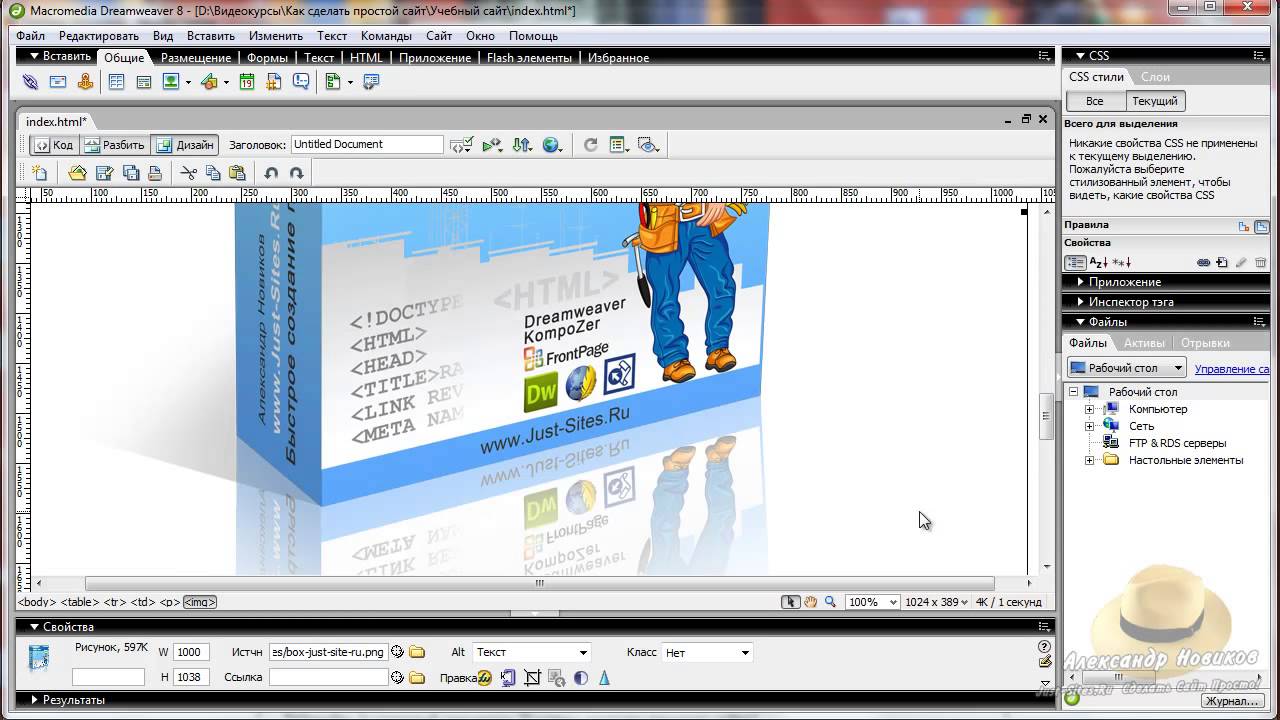Switch to the Формы insert tab
Screen dimensions: 1280x720
click(267, 58)
